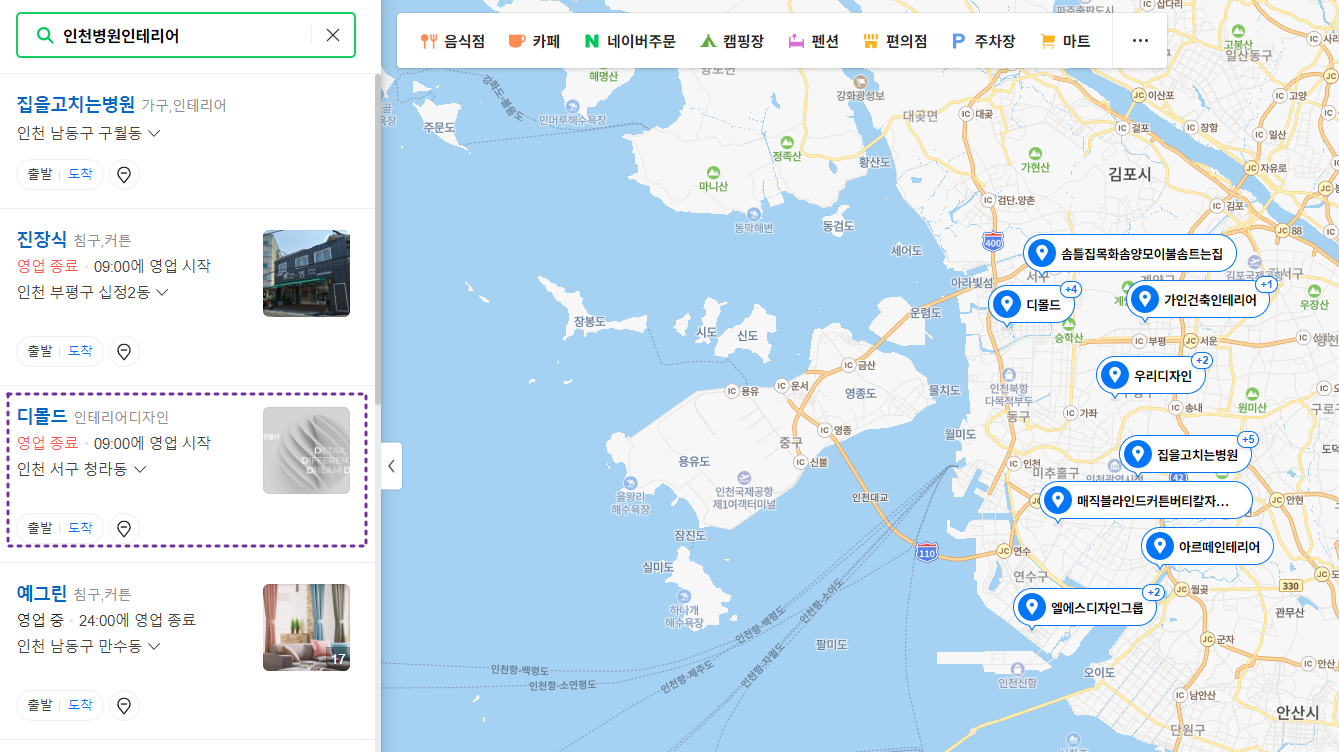Click location pin icon for 집을고치는병원
The width and height of the screenshot is (1339, 752).
[124, 175]
